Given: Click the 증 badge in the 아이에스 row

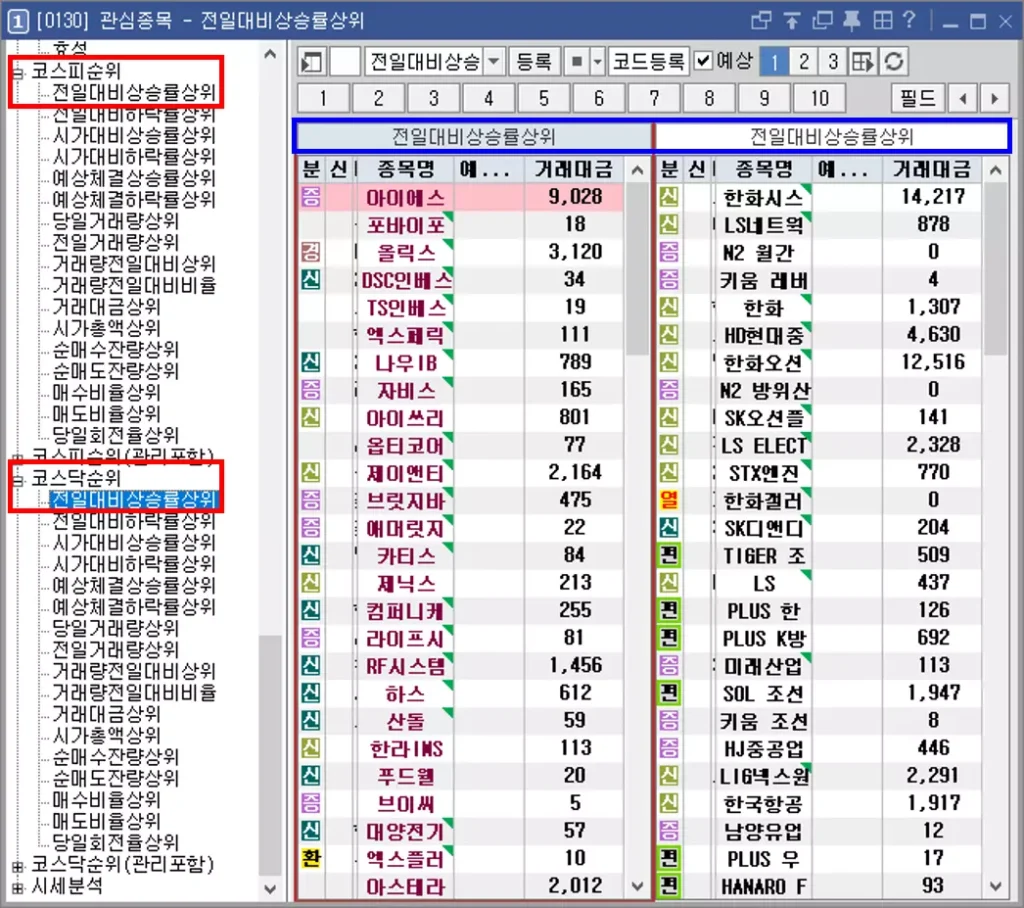Looking at the screenshot, I should point(311,197).
